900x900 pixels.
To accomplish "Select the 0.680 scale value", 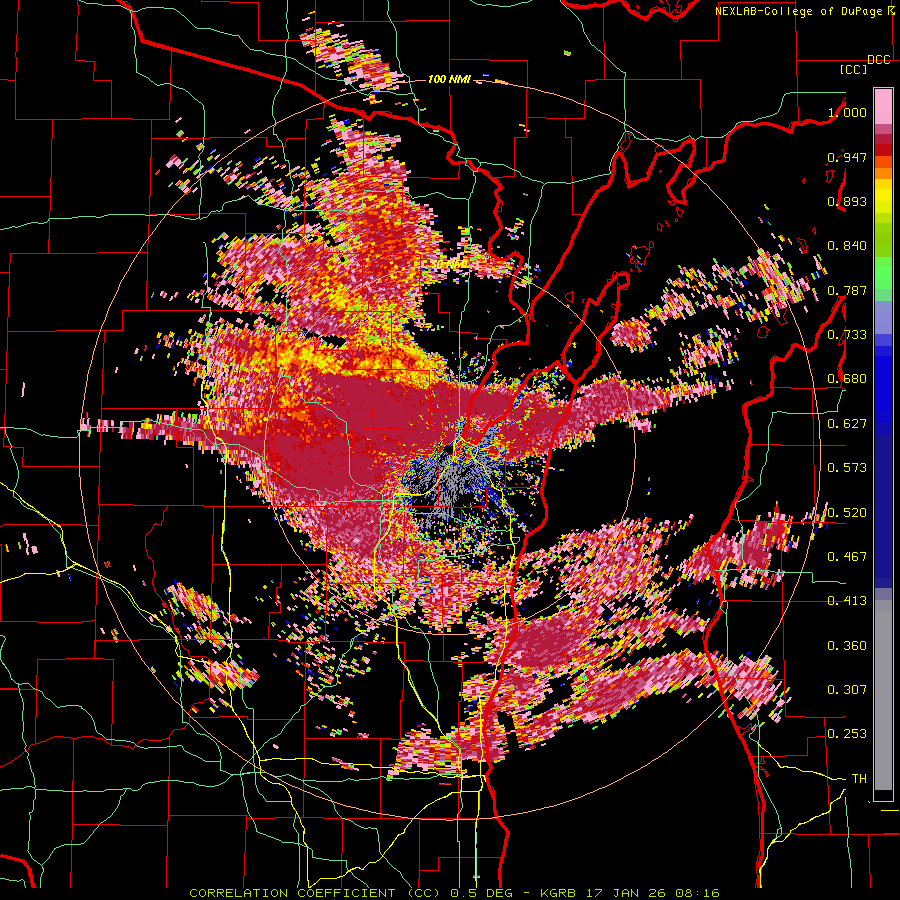I will [x=847, y=379].
